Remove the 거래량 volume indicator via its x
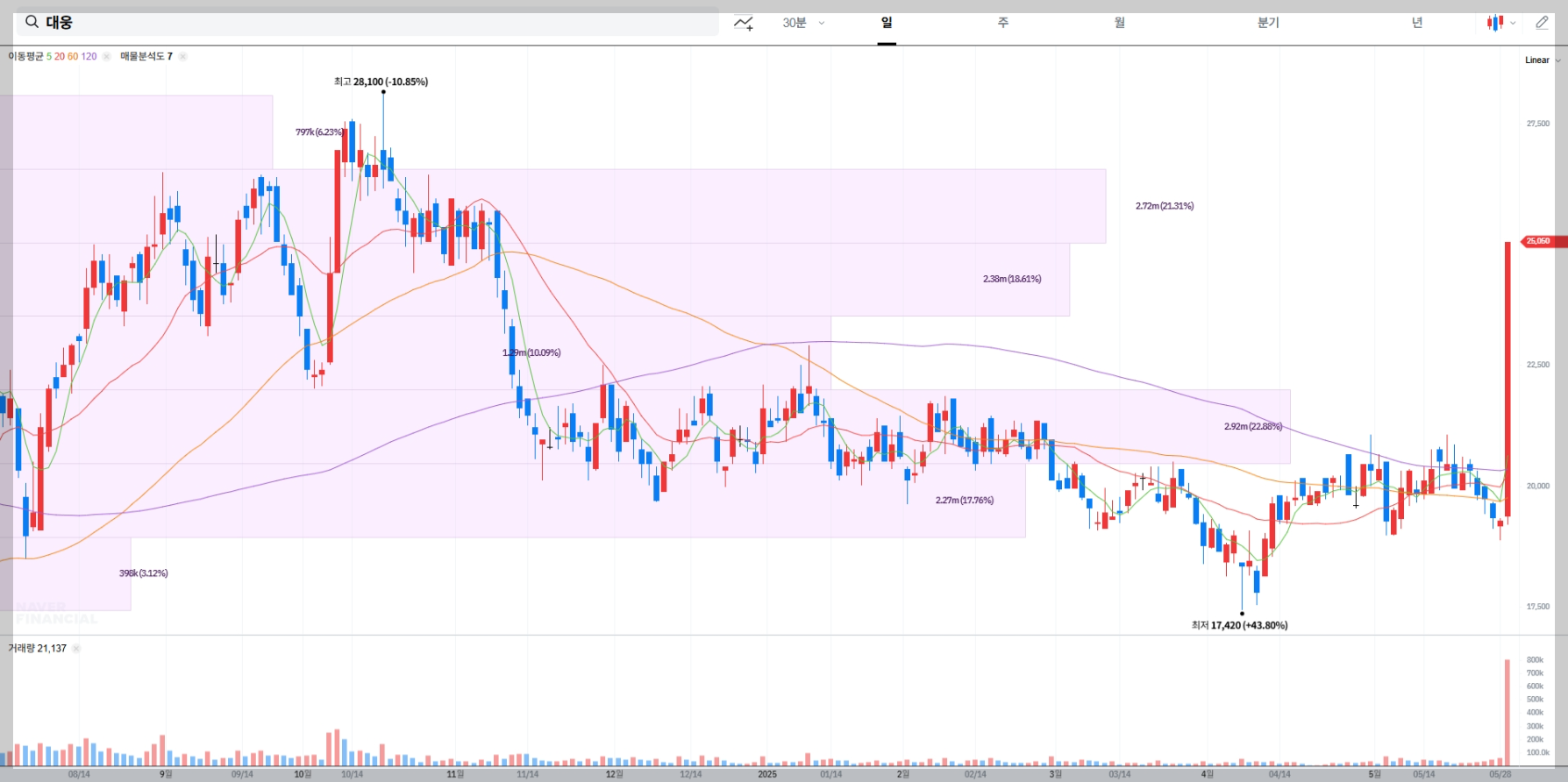This screenshot has height=782, width=1568. (76, 649)
